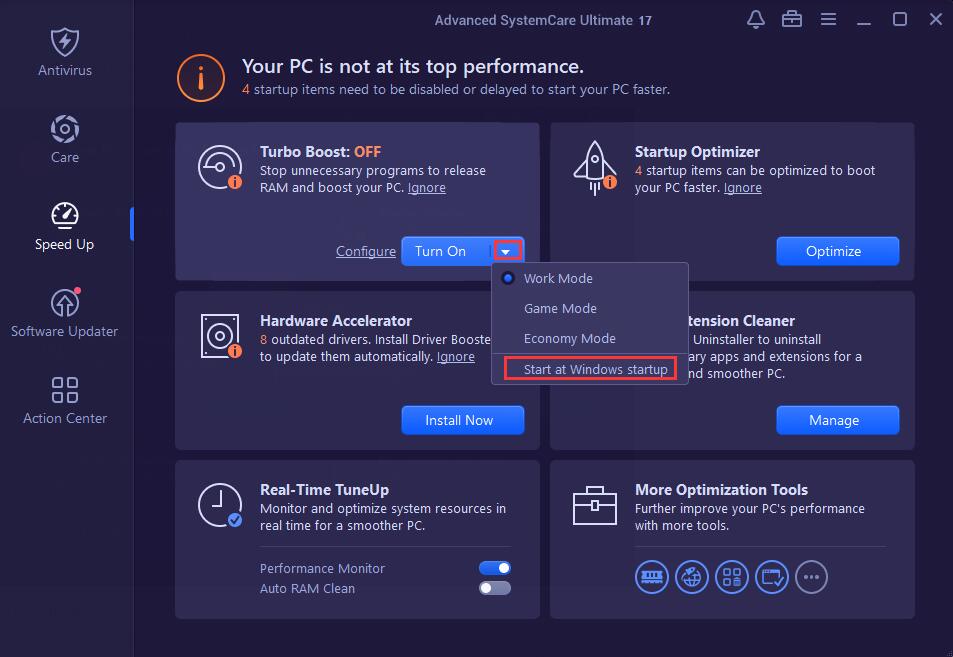Click the 'Your PC is not at its top performance' headline
Screen dimensions: 953x657
point(413,66)
